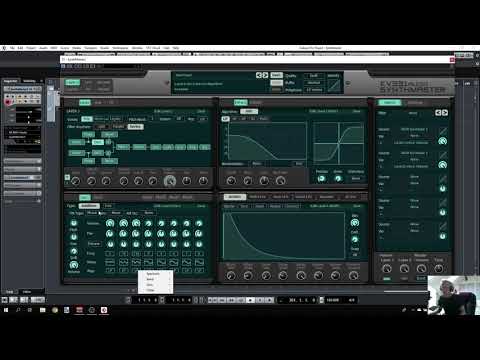480x360 pixels.
Task: Open File Explorer from the taskbar
Action: [43, 310]
